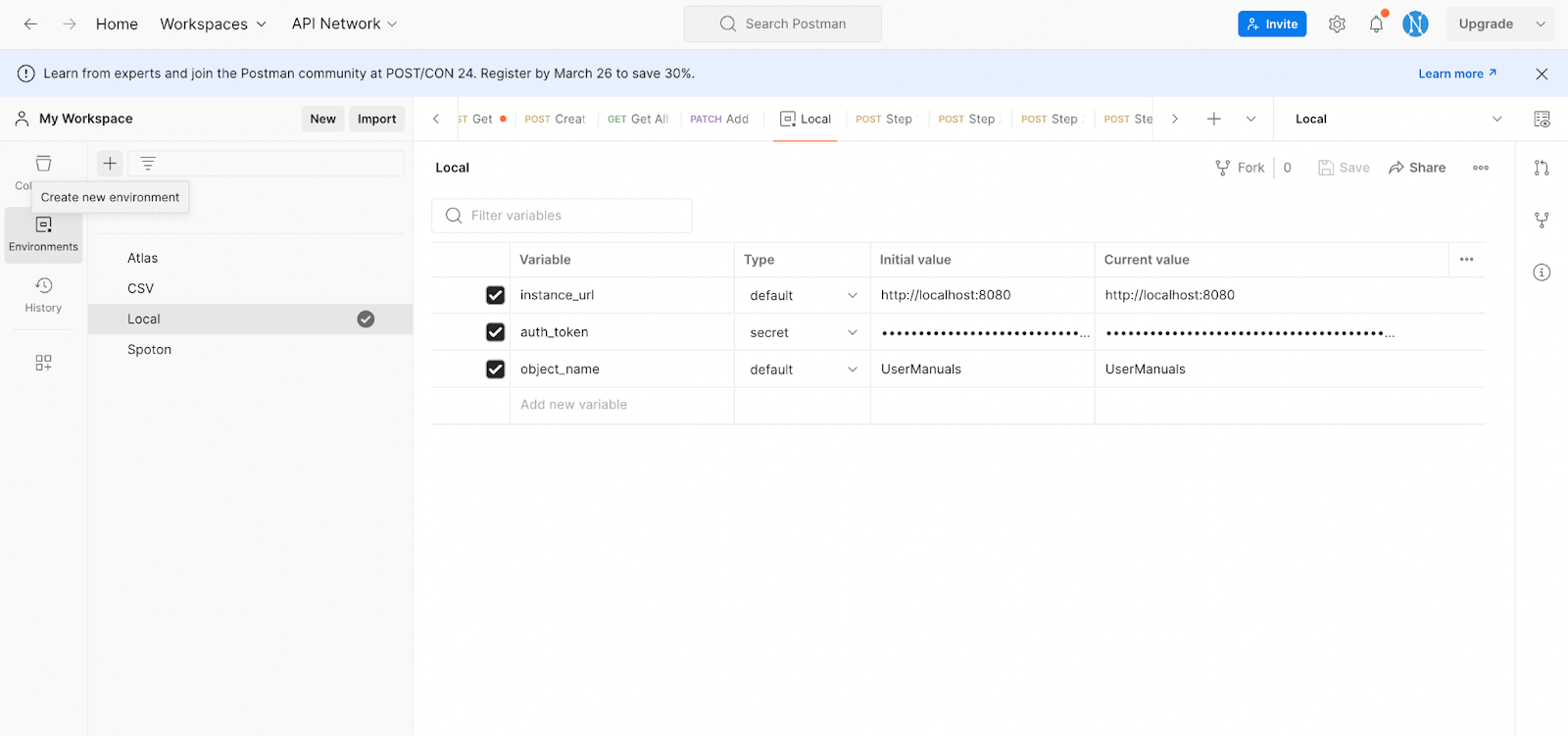Viewport: 1568px width, 736px height.
Task: Open the Local environment's more actions ellipsis
Action: pyautogui.click(x=1481, y=168)
